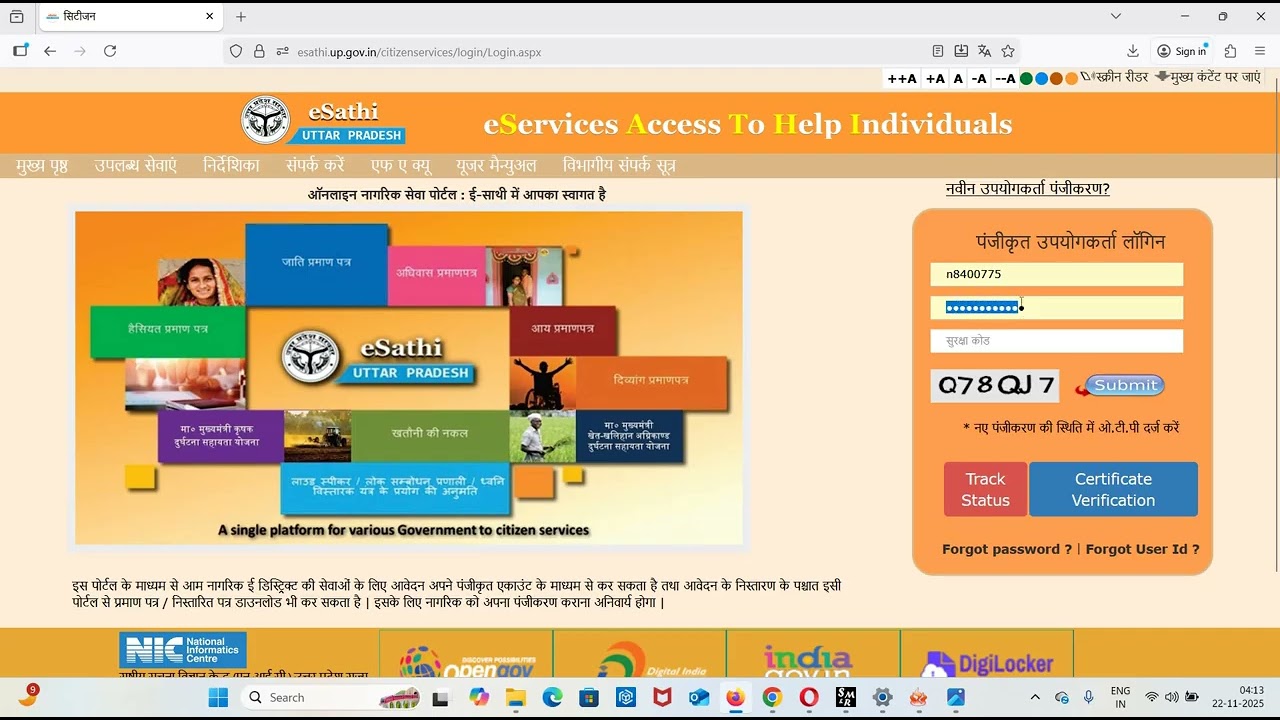Click the Forgot User Id link
The height and width of the screenshot is (720, 1280).
pyautogui.click(x=1142, y=549)
